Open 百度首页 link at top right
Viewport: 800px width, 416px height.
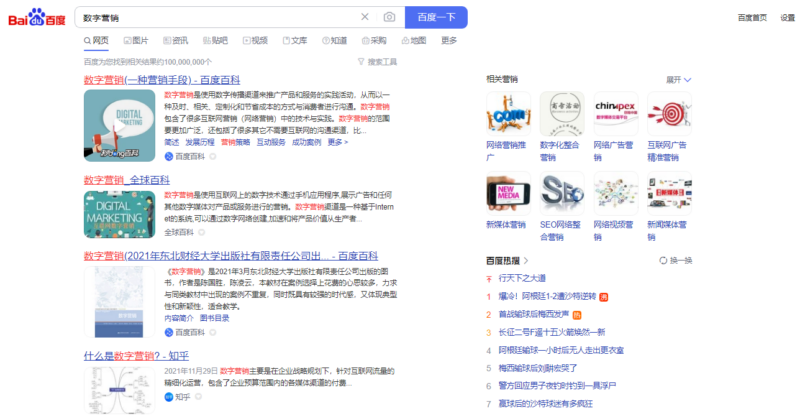(x=752, y=18)
